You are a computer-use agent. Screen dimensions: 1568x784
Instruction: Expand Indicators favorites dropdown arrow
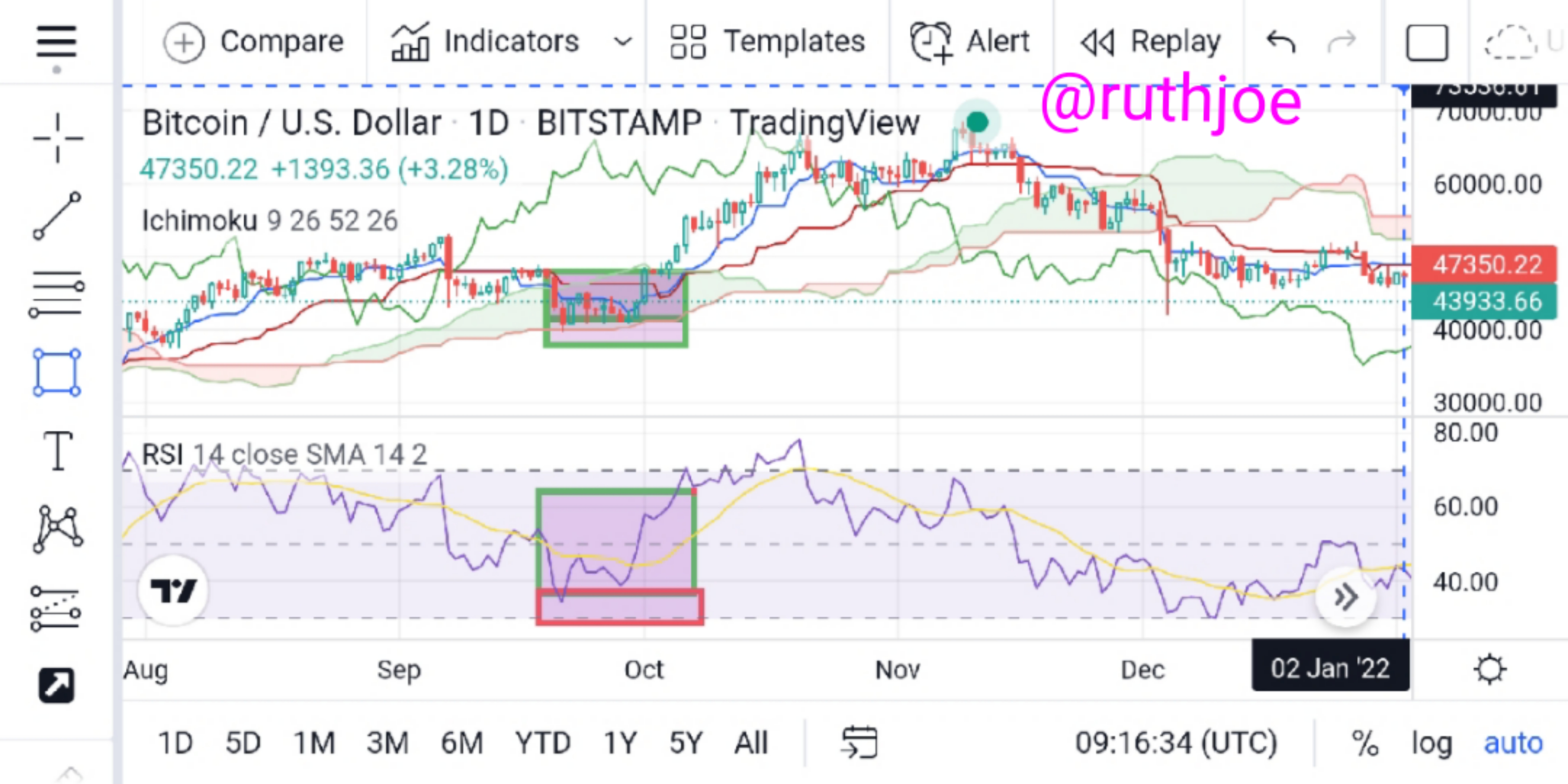(623, 42)
